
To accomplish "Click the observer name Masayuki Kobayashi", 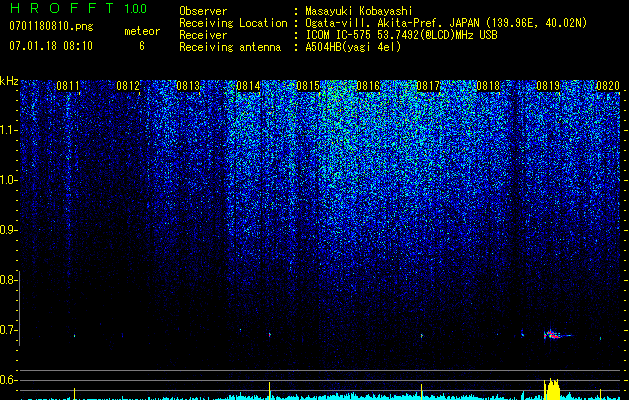I will click(x=359, y=11).
